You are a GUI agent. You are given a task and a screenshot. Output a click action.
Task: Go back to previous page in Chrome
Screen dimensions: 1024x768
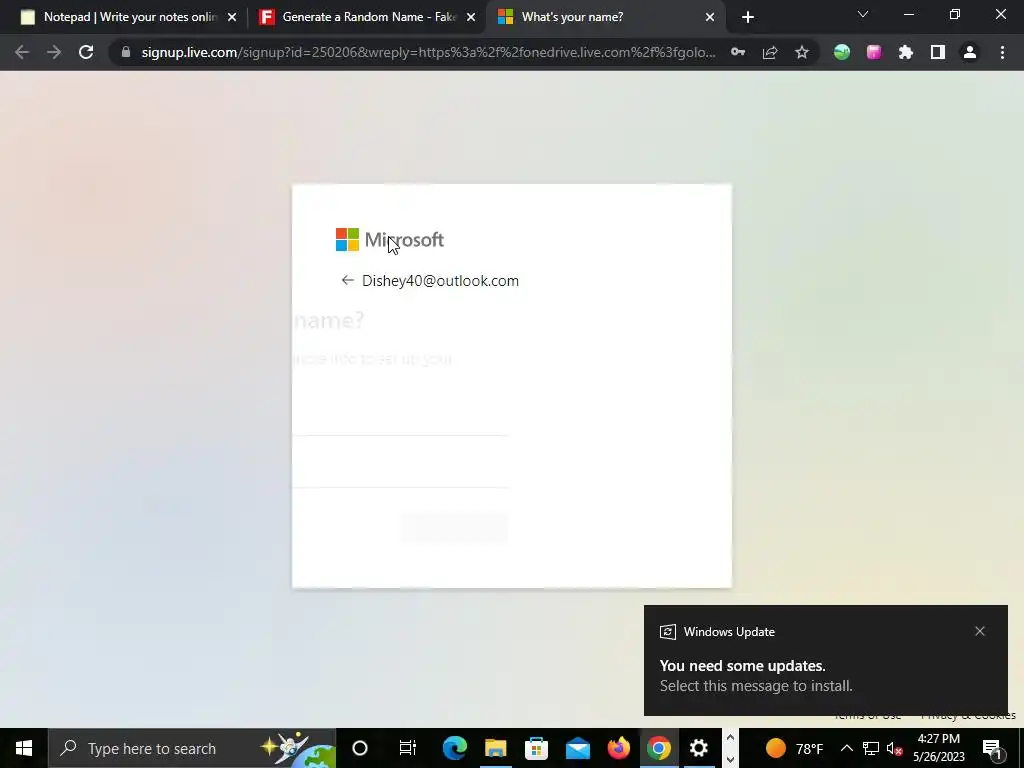click(22, 52)
